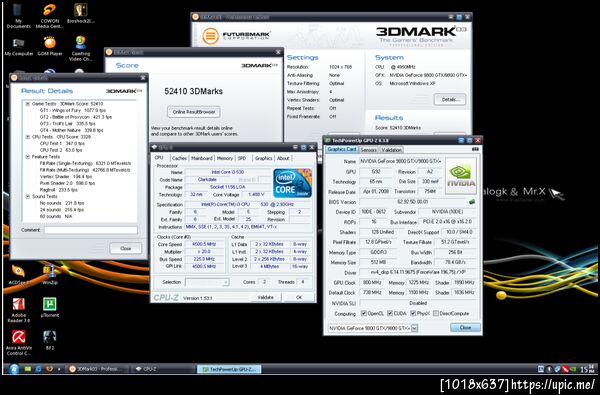The image size is (600, 395).
Task: Click the Intel Core i3 logo in CPU-Z
Action: pos(292,183)
